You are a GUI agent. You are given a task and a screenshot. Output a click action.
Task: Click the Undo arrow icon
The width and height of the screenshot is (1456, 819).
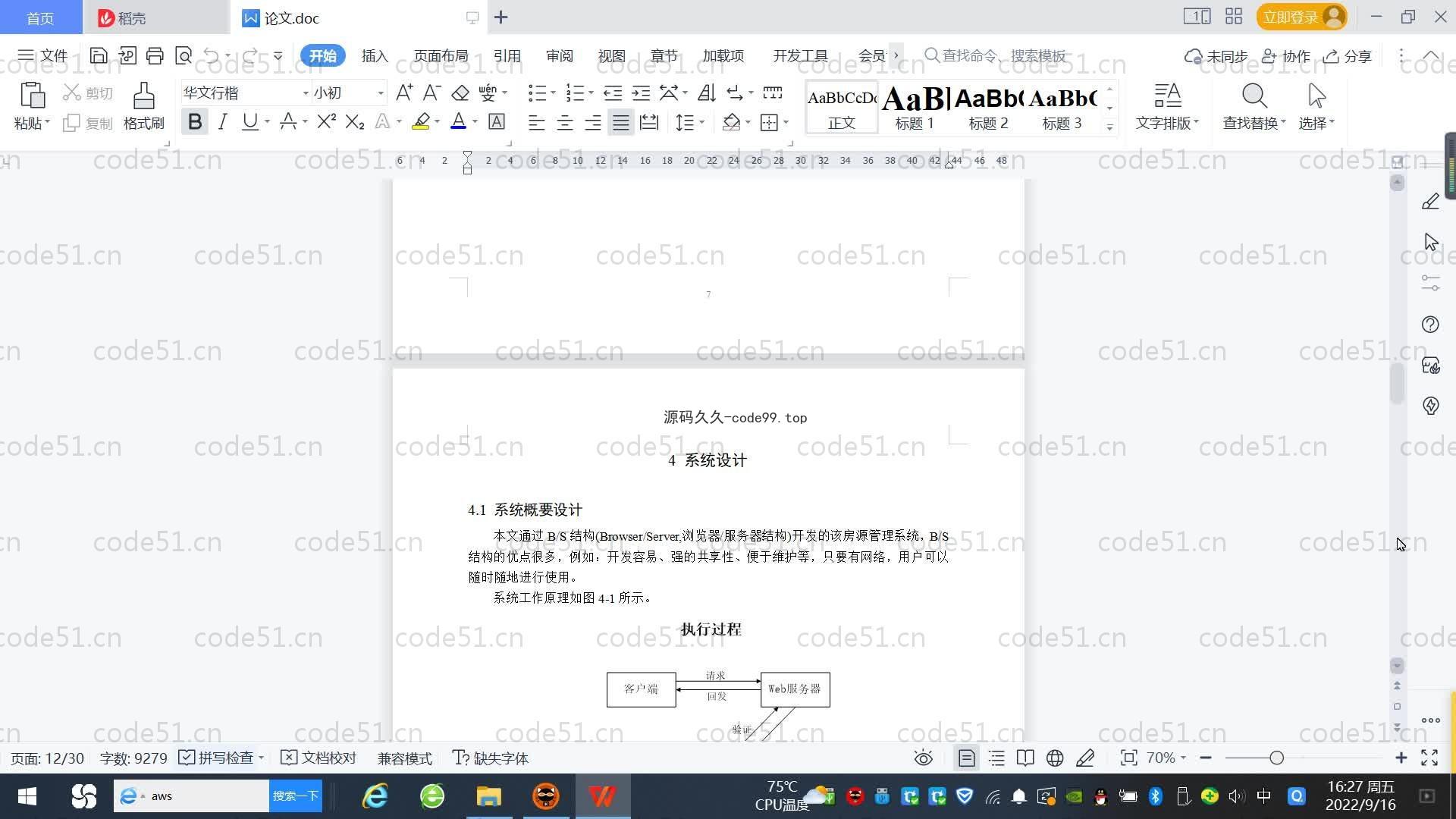click(x=211, y=55)
